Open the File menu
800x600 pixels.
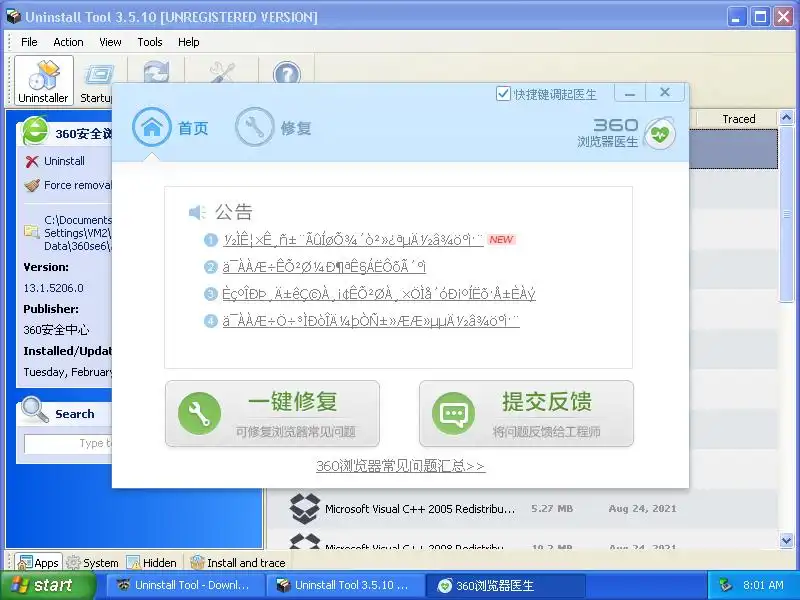tap(29, 42)
